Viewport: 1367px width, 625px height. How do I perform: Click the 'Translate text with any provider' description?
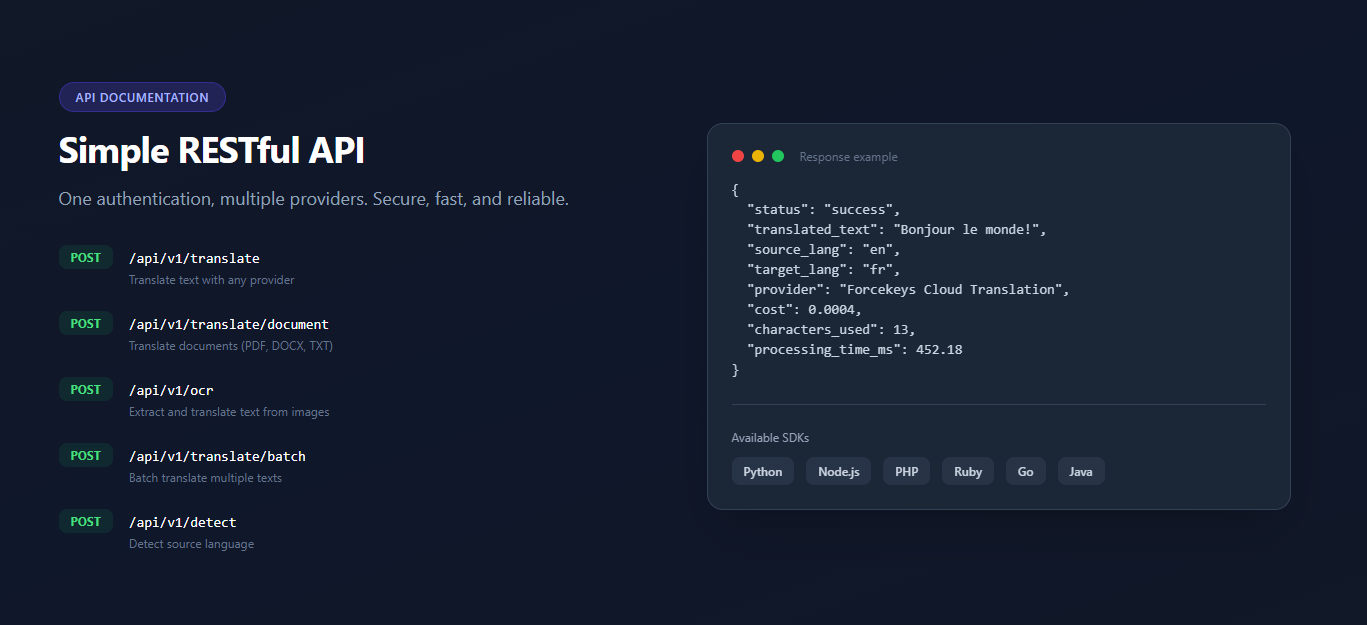[212, 280]
